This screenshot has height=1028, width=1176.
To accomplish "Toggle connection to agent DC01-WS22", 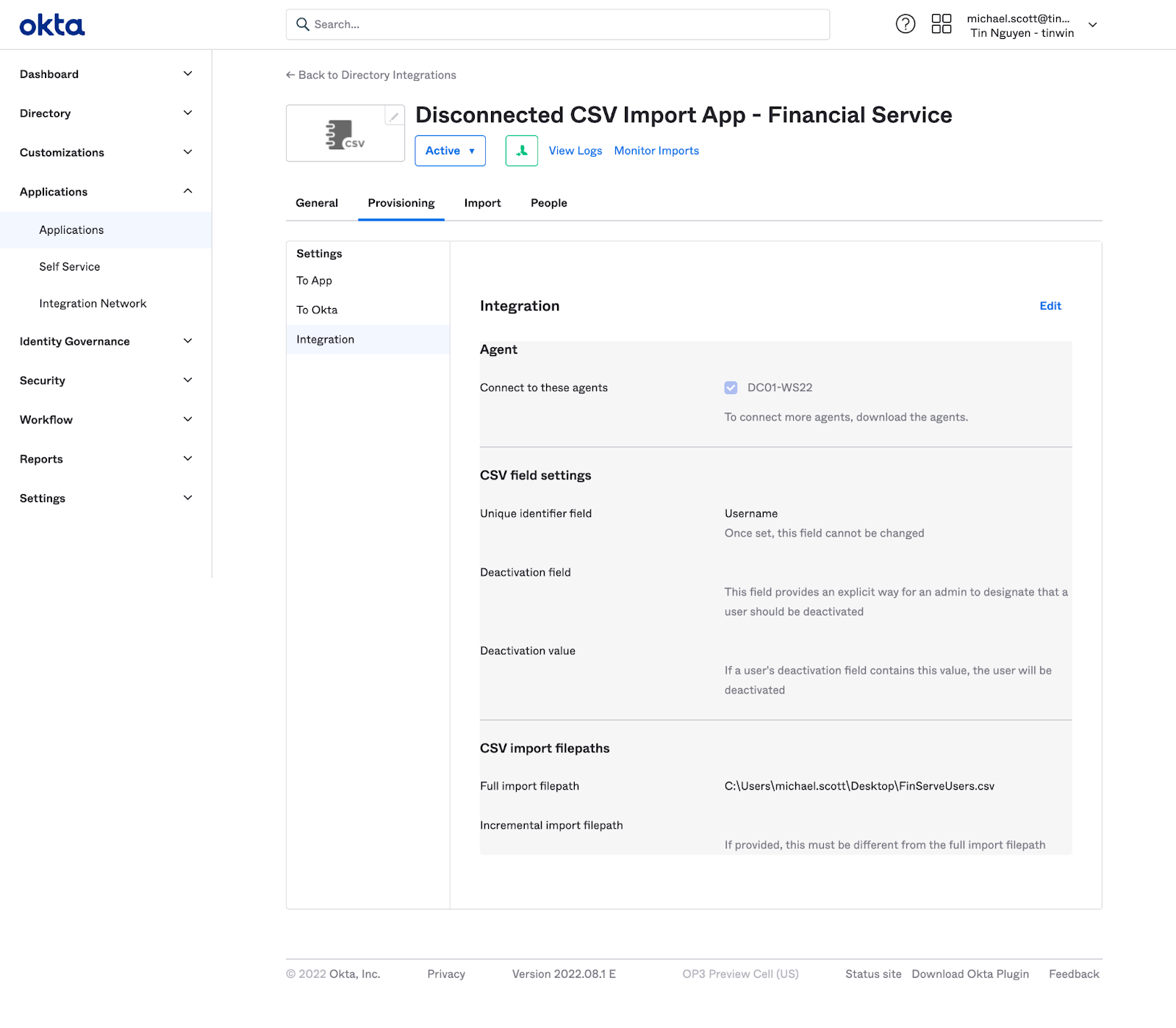I will 731,388.
